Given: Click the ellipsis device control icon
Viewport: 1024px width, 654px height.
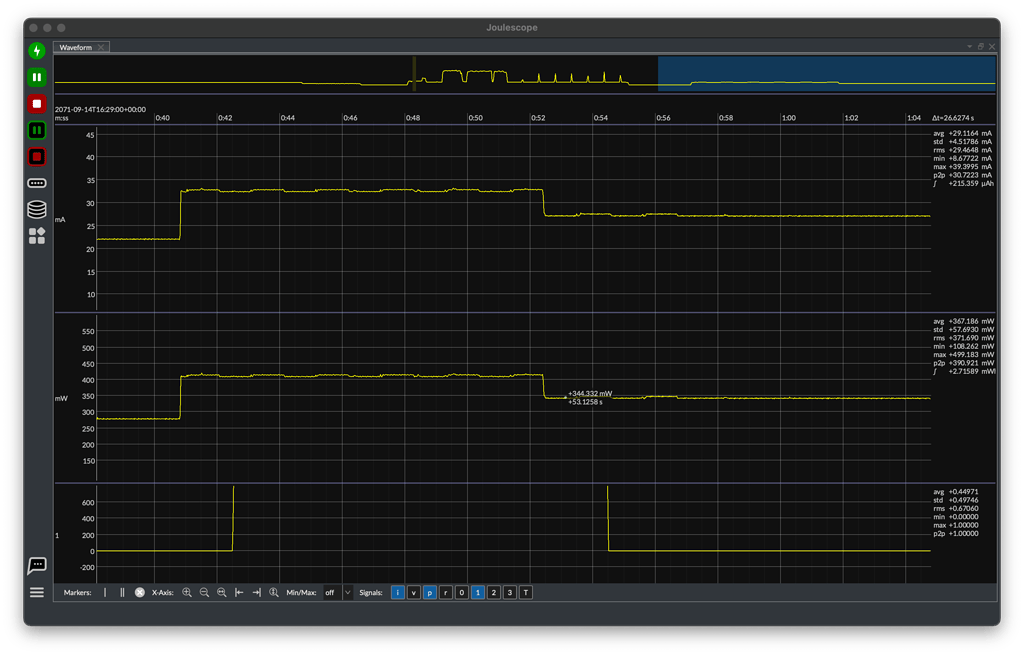Looking at the screenshot, I should click(36, 183).
